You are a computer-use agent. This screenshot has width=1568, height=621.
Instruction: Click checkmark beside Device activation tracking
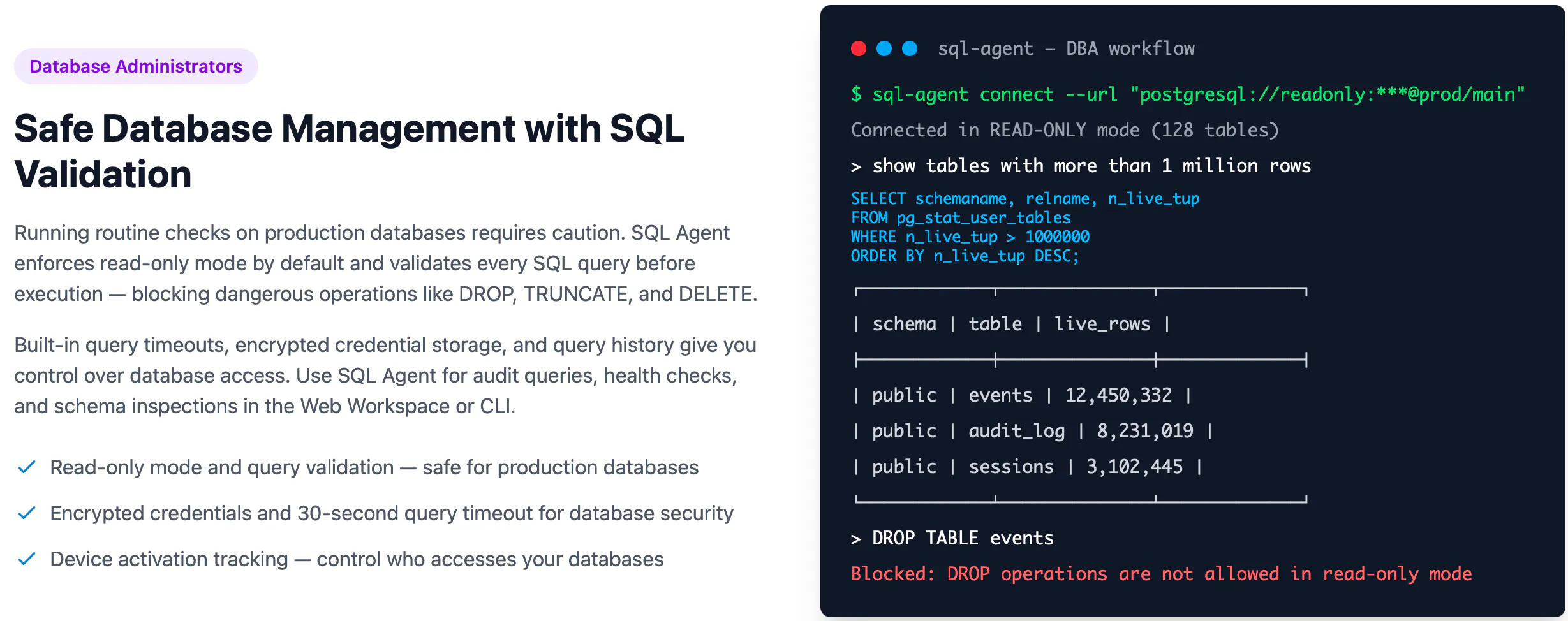tap(27, 559)
